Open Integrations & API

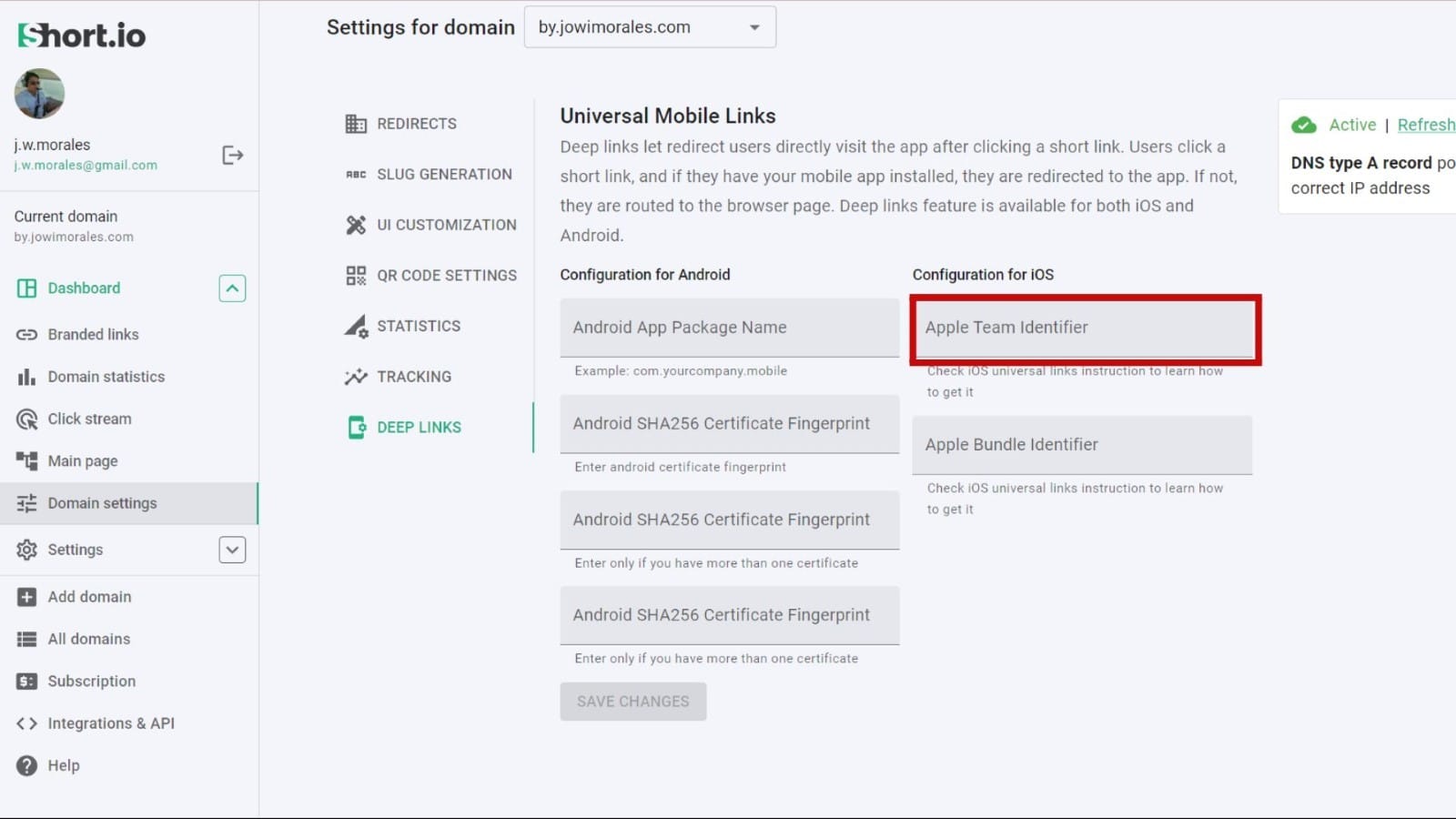[111, 723]
